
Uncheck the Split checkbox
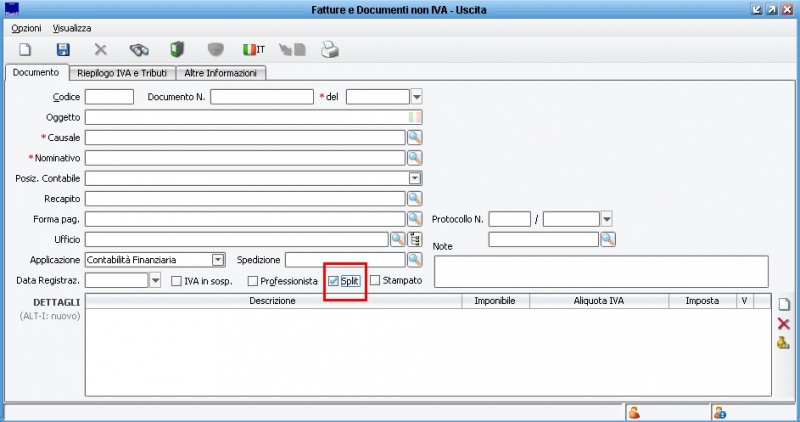click(333, 281)
